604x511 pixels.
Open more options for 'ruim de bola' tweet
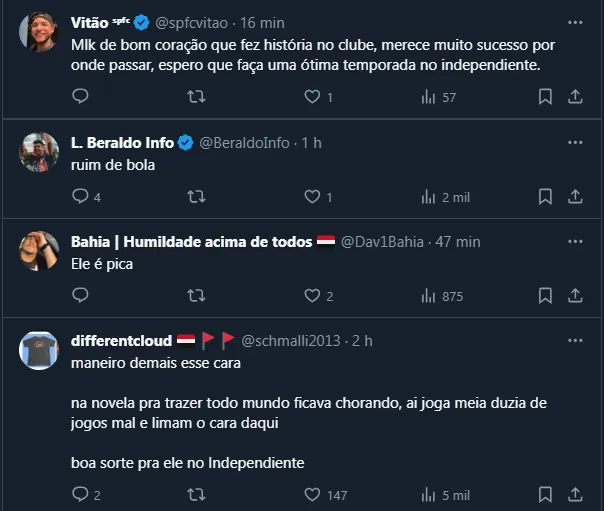pos(575,142)
